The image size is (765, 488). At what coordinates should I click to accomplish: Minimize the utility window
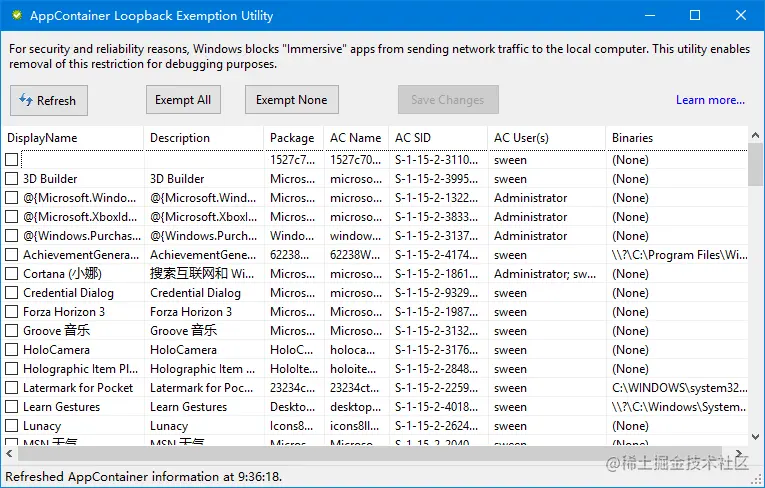650,15
